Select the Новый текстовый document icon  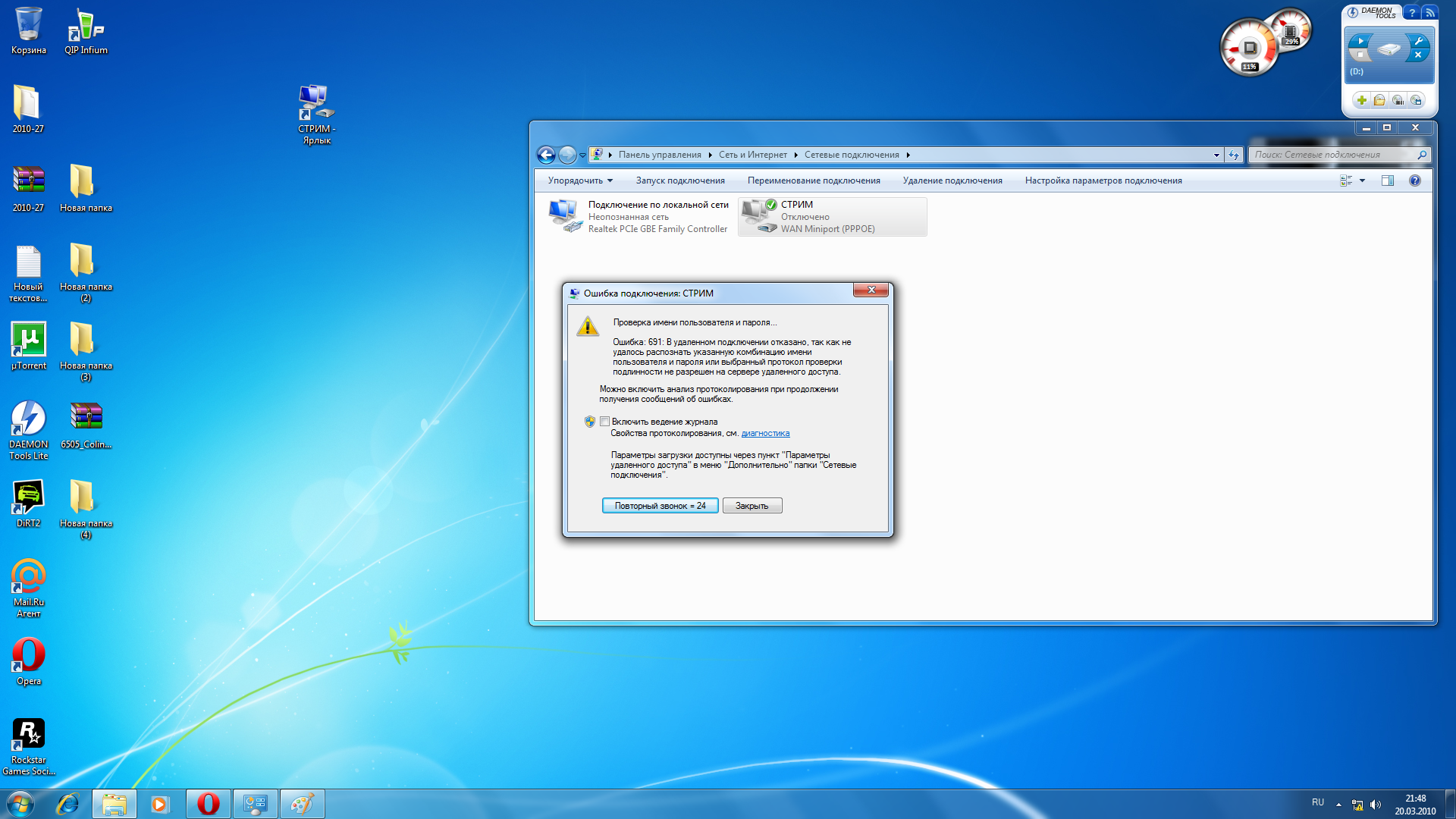tap(28, 273)
